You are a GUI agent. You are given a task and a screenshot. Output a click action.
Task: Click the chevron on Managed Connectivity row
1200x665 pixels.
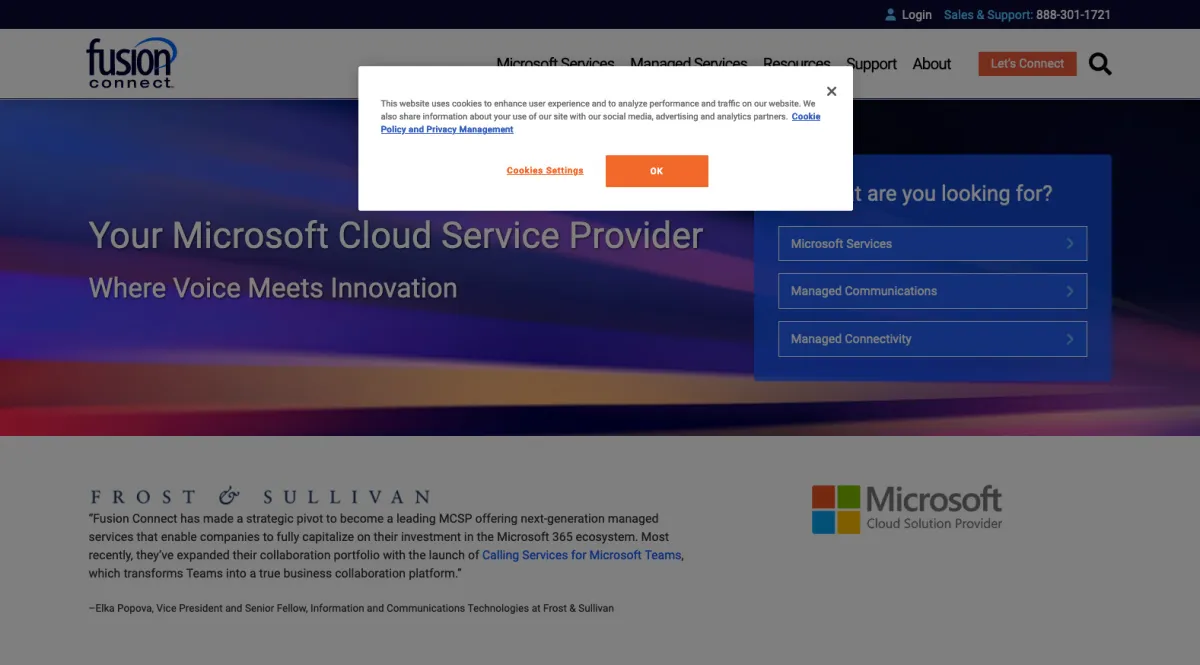(x=1070, y=339)
